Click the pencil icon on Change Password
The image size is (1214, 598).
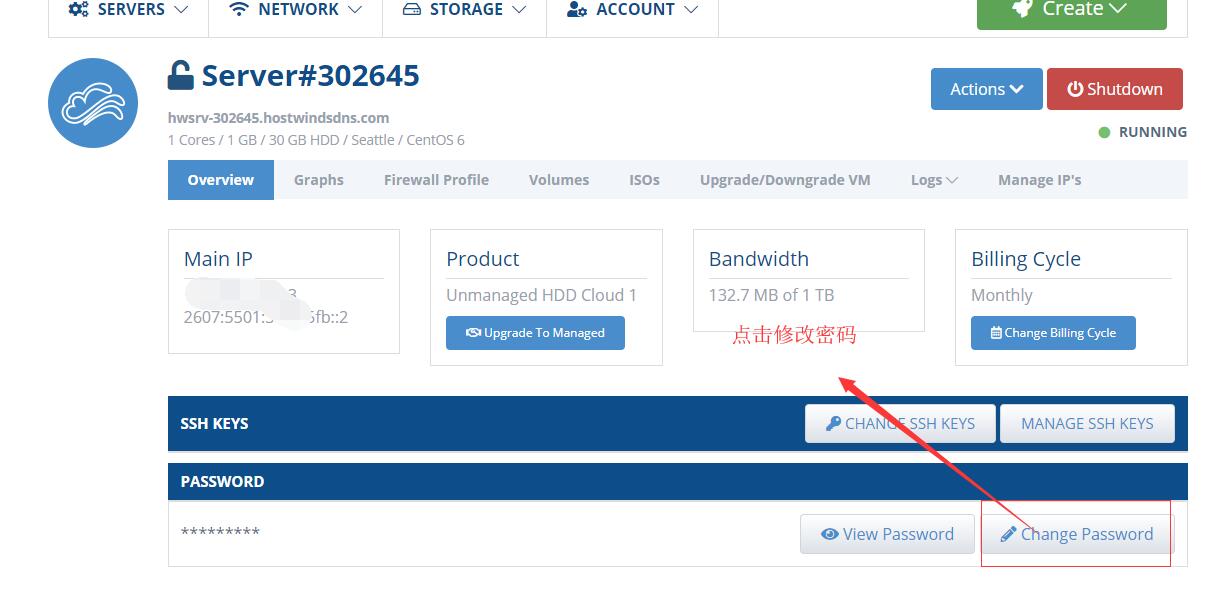point(1007,534)
